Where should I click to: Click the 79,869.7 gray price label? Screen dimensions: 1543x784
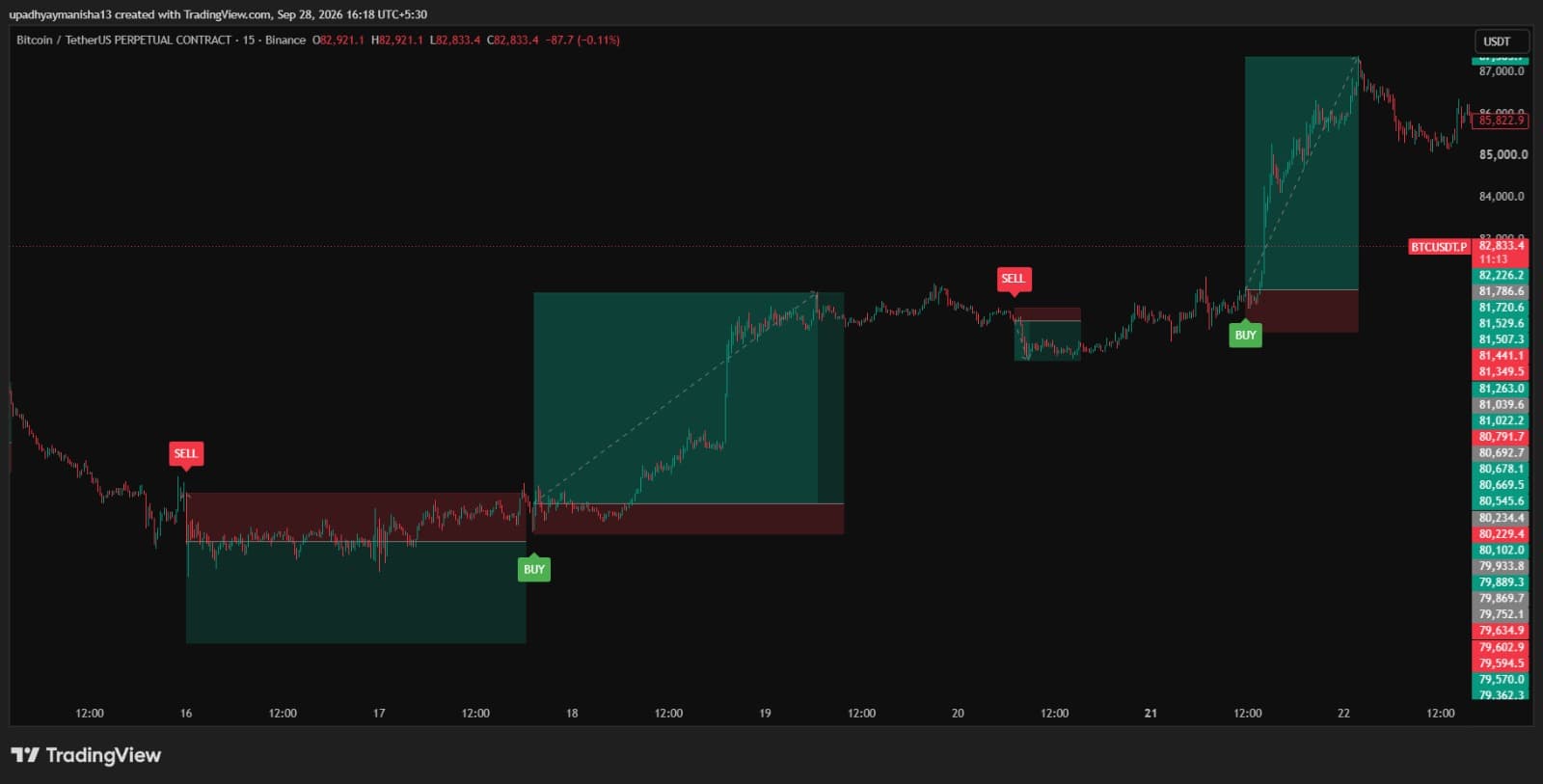point(1502,598)
